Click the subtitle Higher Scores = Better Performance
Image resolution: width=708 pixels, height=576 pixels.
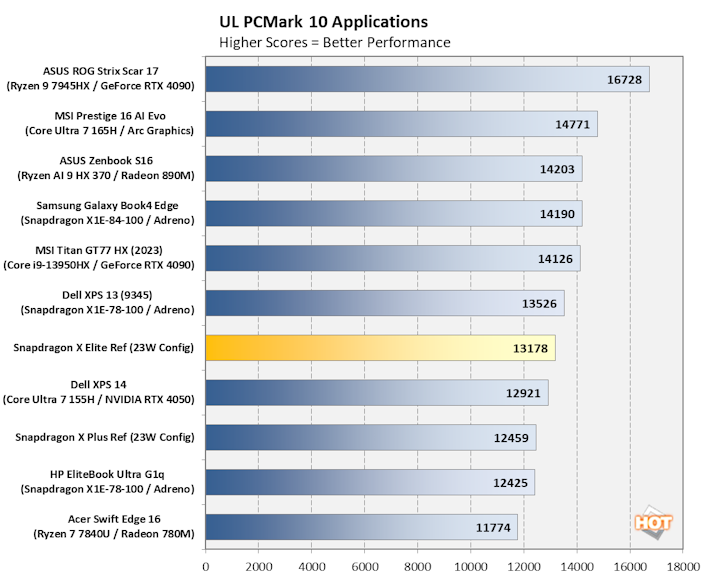335,42
